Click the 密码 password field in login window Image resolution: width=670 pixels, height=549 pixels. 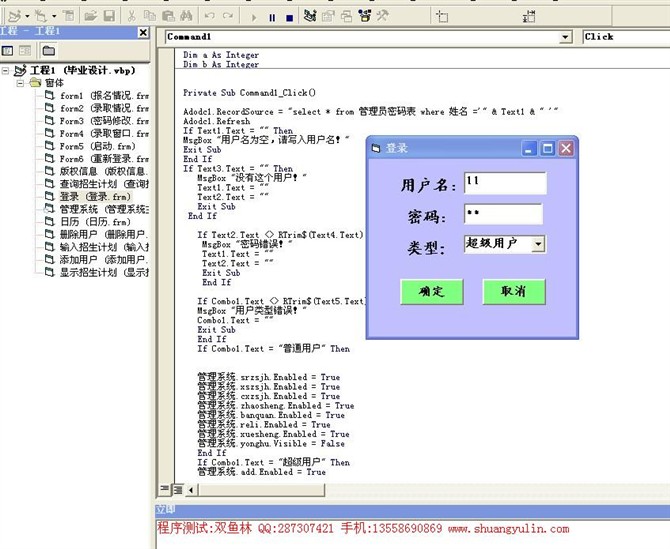coord(503,214)
